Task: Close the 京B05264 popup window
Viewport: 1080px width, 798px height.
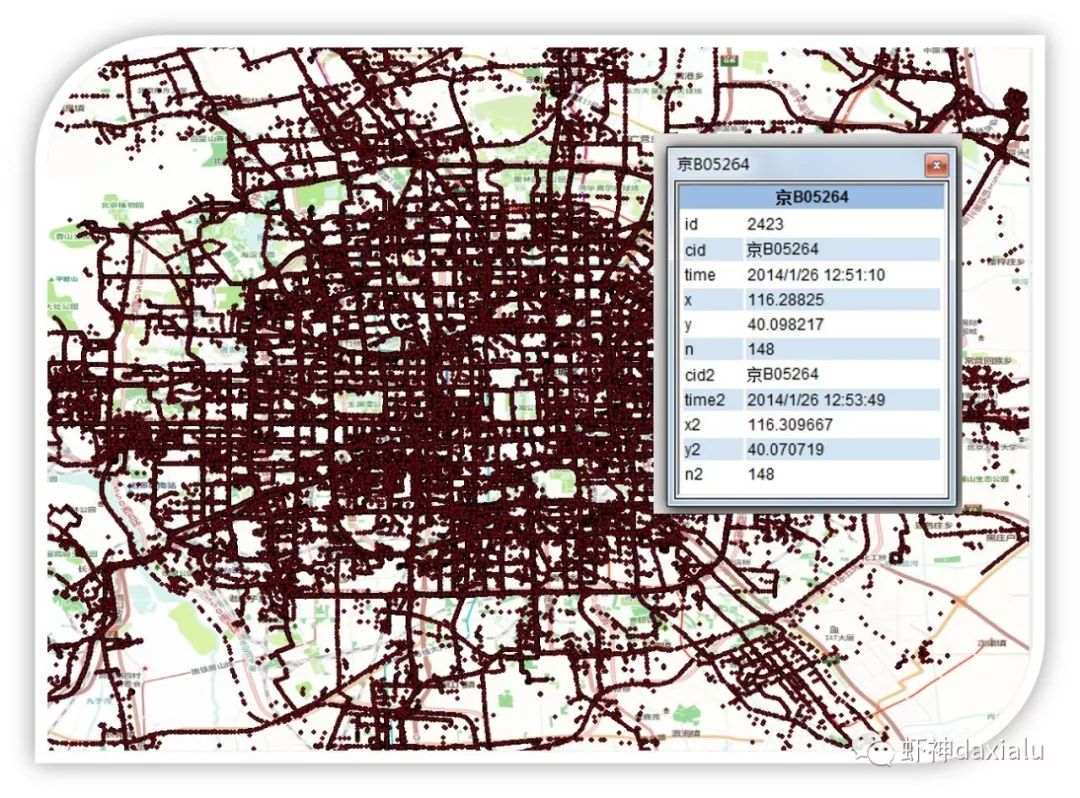Action: click(936, 165)
